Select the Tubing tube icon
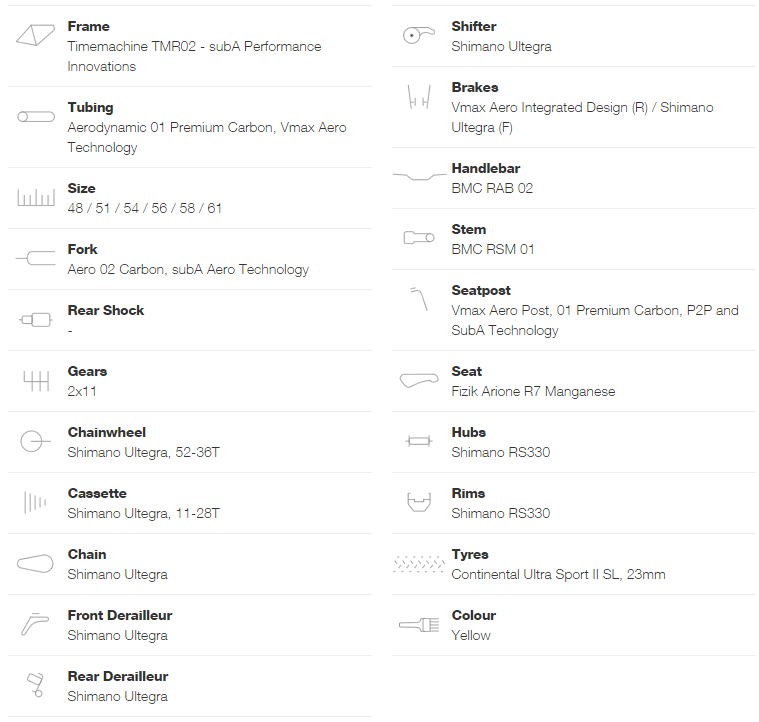 tap(36, 117)
